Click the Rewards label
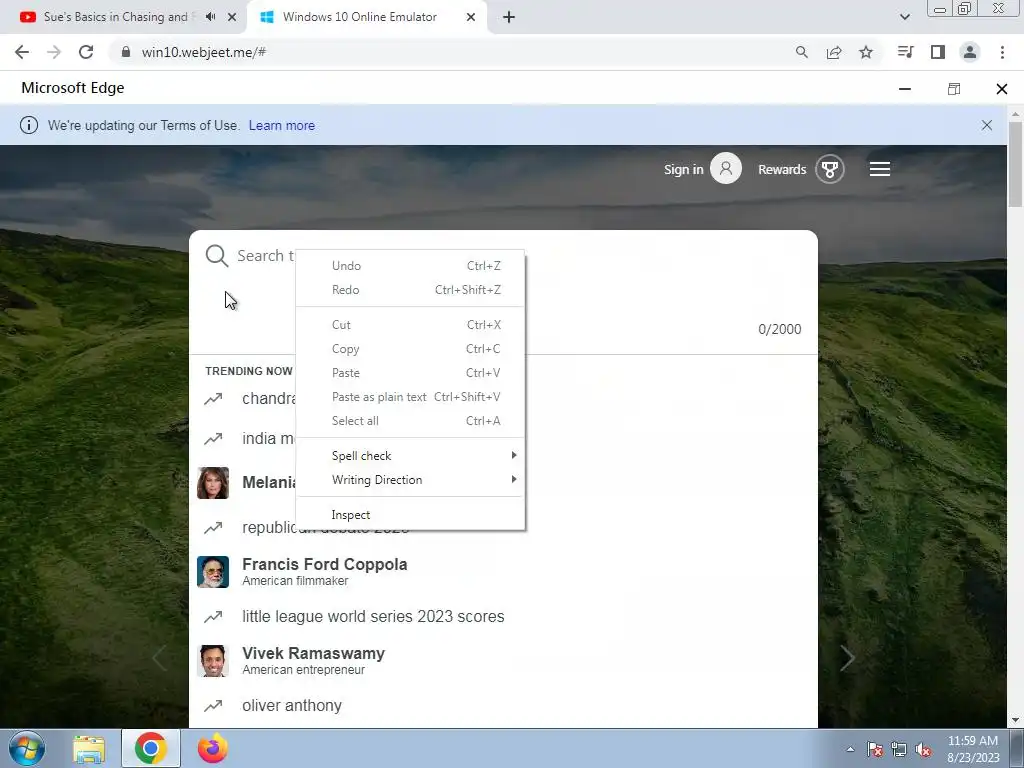 [782, 170]
